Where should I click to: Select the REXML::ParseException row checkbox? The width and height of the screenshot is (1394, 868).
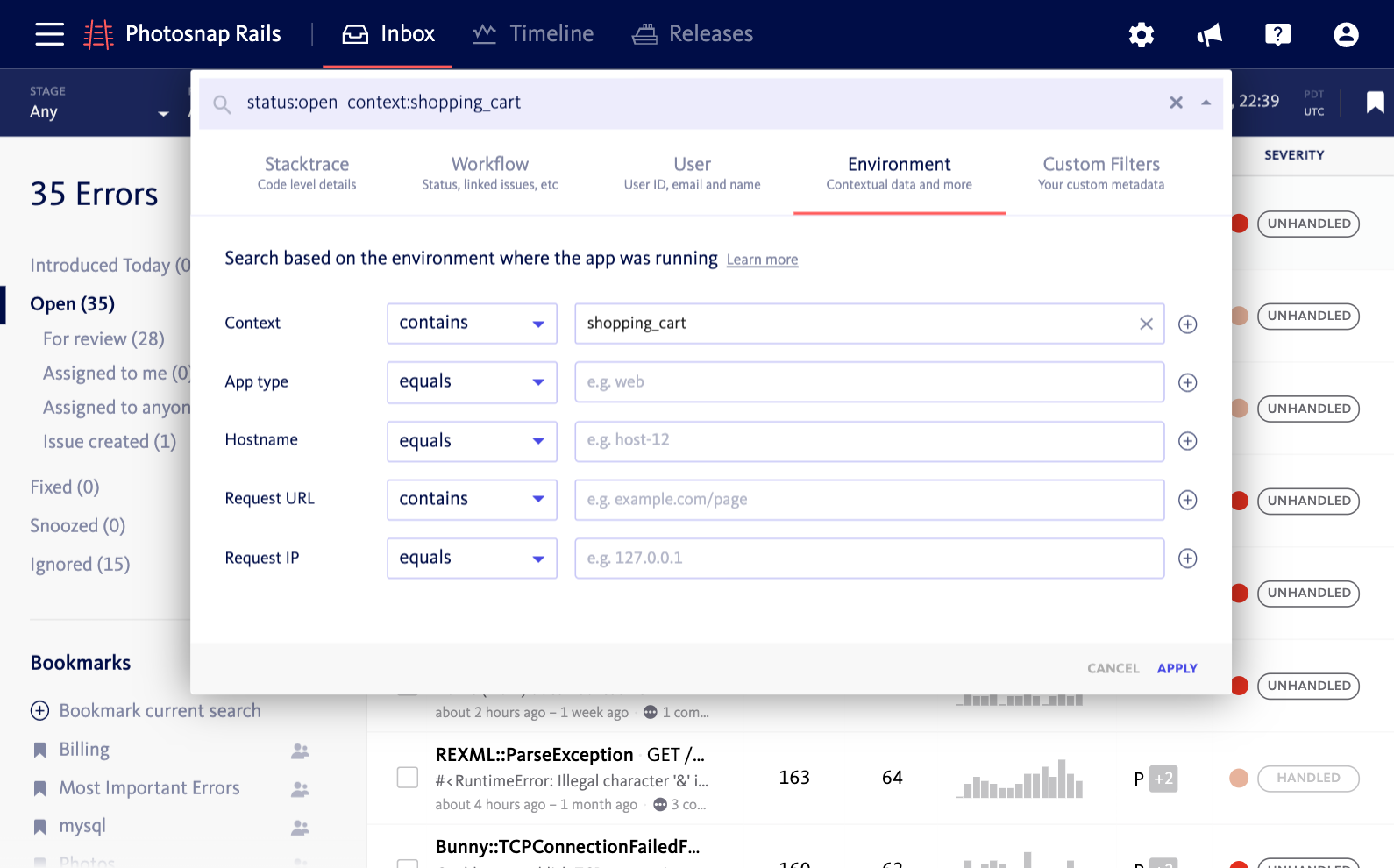407,777
